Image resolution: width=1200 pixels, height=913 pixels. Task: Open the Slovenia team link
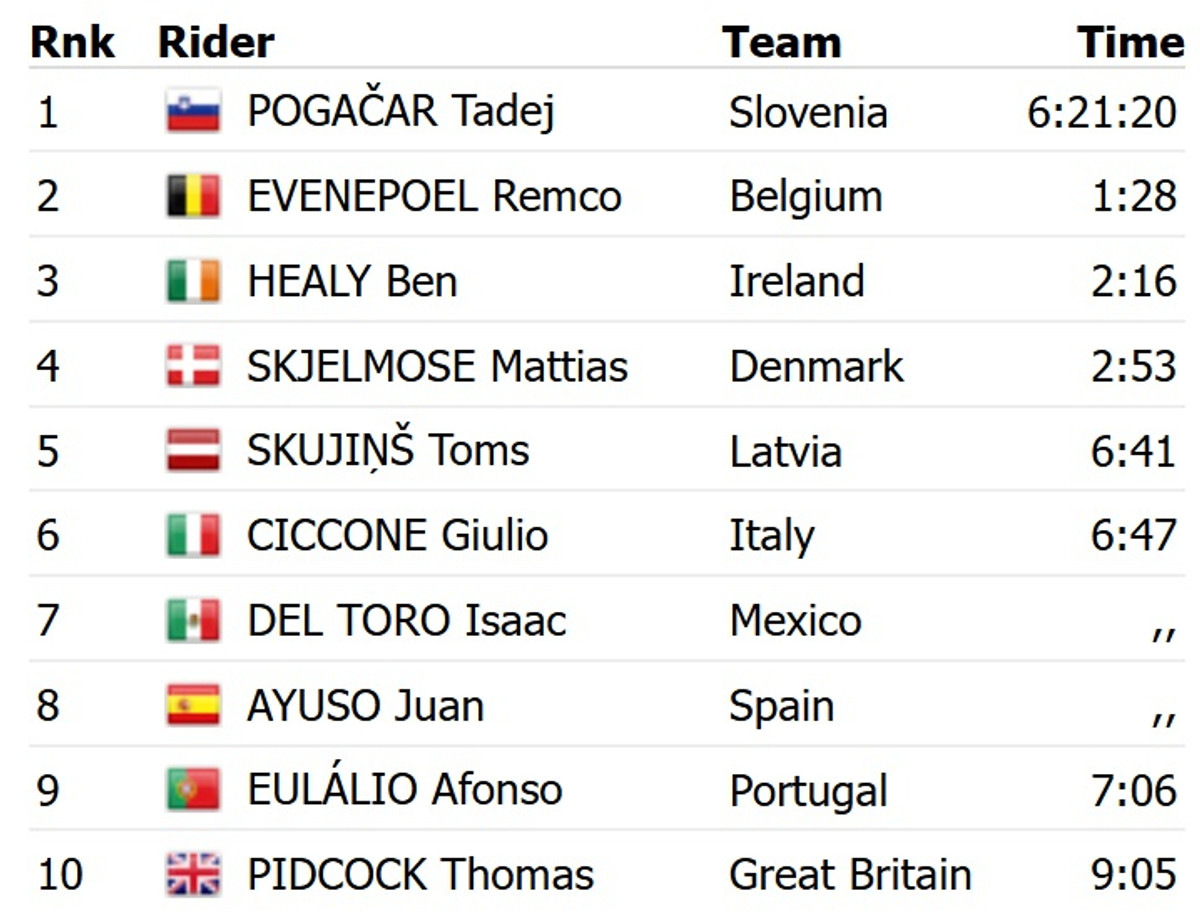pyautogui.click(x=807, y=112)
